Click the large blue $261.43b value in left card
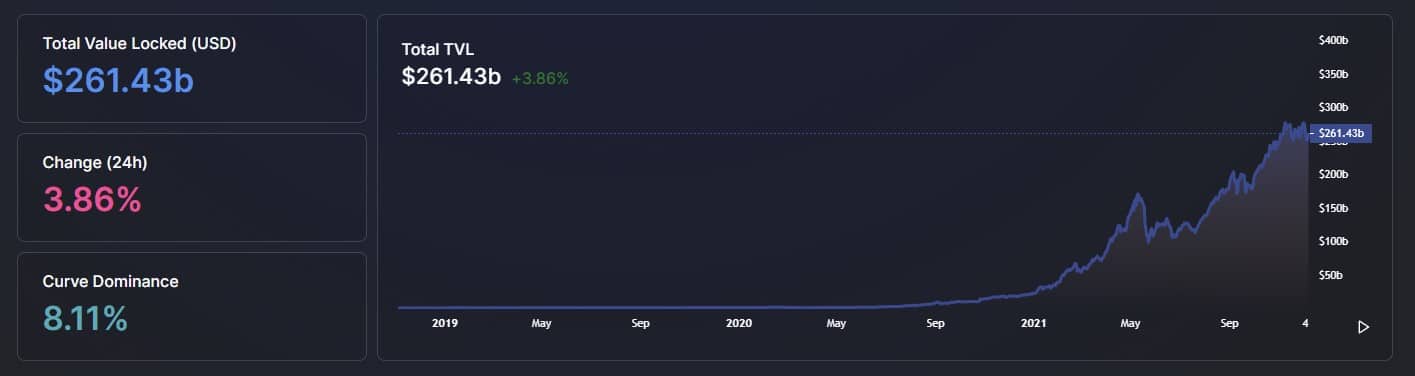This screenshot has width=1415, height=376. [118, 81]
